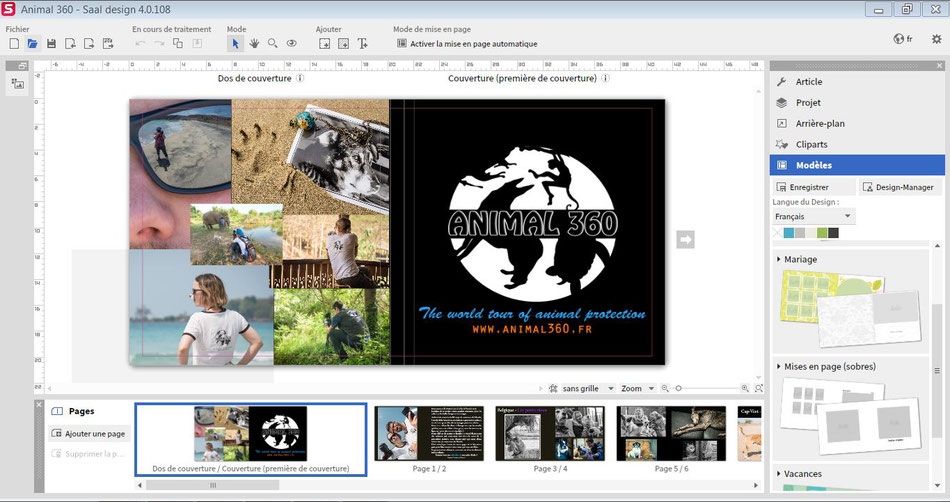Open settings with the gear icon

tap(937, 39)
